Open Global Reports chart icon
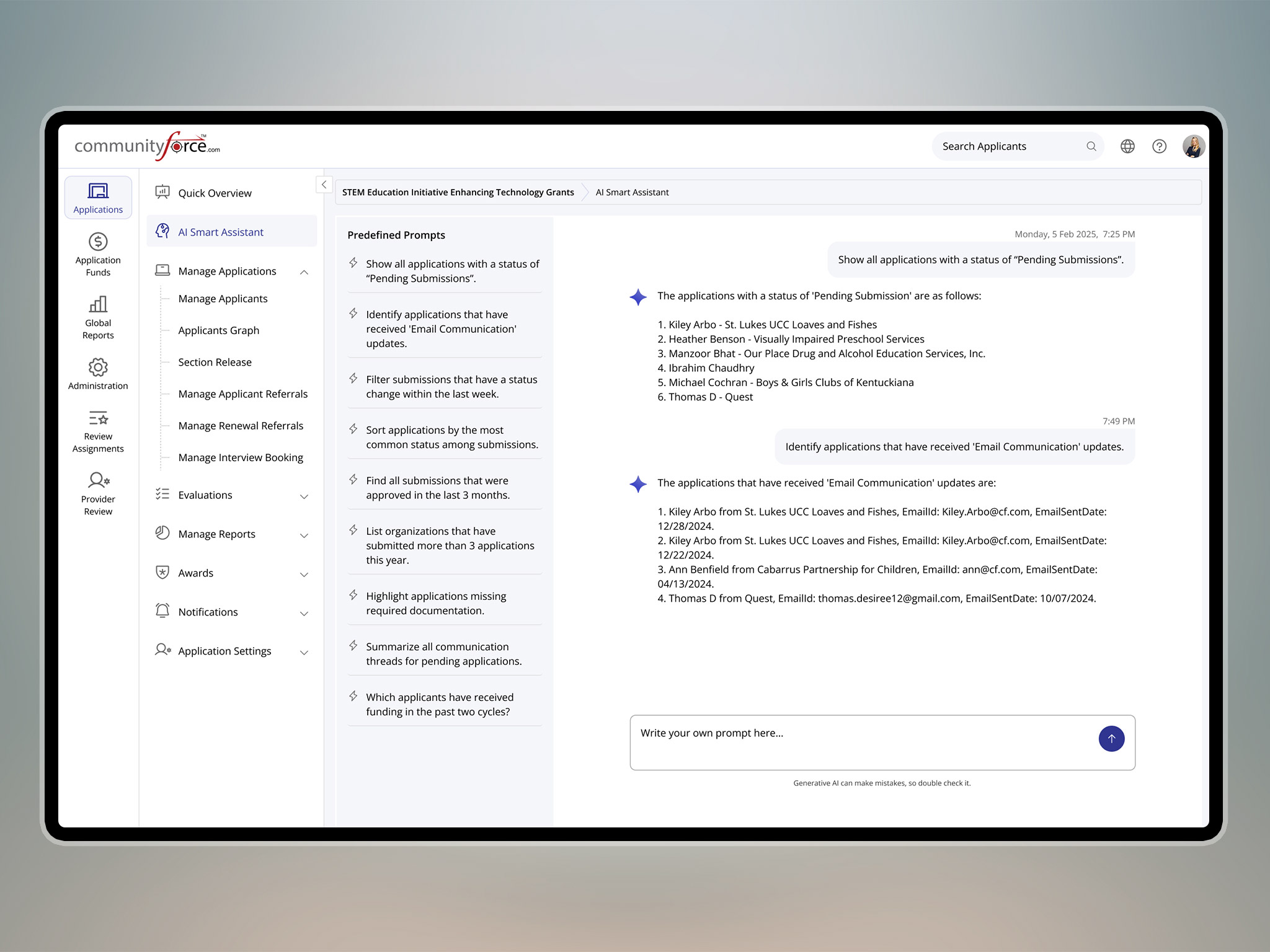The image size is (1270, 952). [98, 304]
